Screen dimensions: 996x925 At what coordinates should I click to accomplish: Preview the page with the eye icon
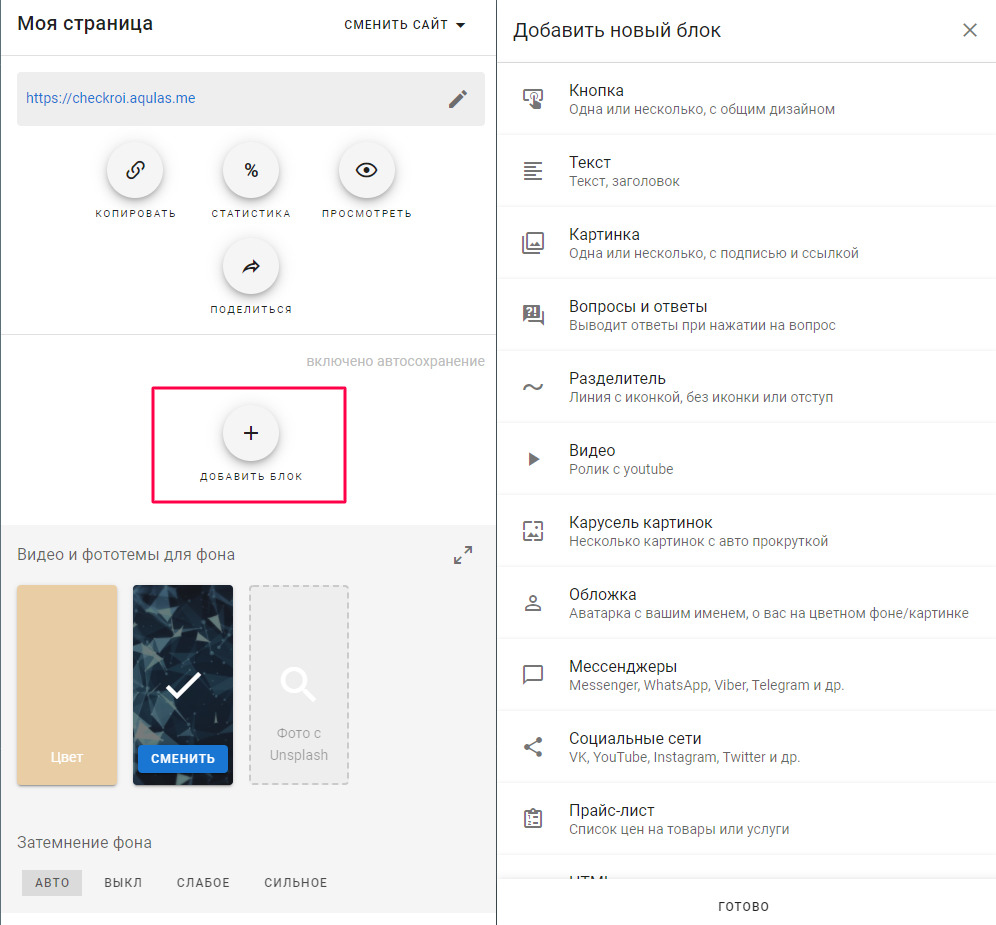pyautogui.click(x=367, y=171)
